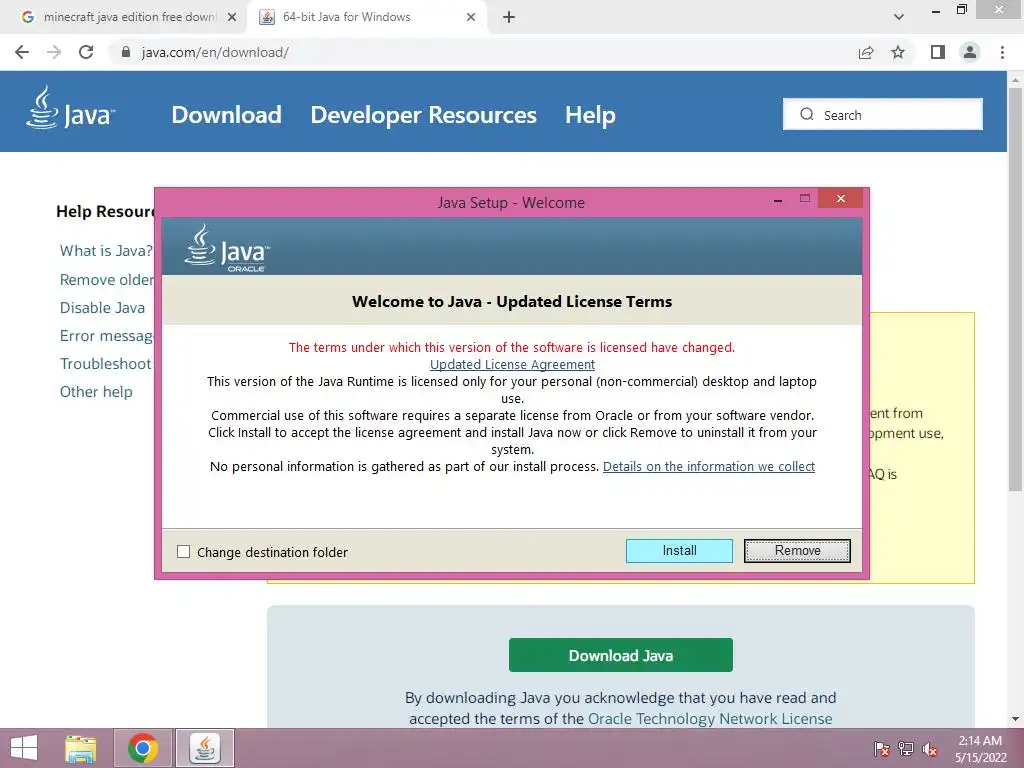The width and height of the screenshot is (1024, 768).
Task: Click the green Download Java button
Action: 620,655
